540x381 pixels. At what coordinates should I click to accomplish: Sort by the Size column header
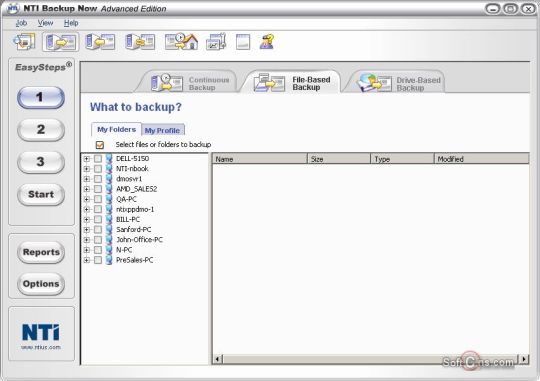pyautogui.click(x=339, y=159)
